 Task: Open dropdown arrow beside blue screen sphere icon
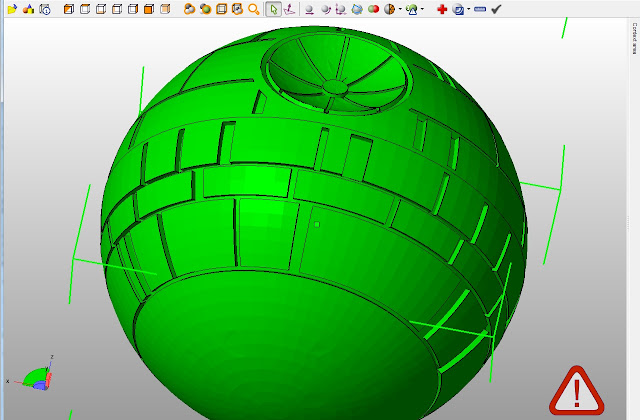[x=469, y=9]
